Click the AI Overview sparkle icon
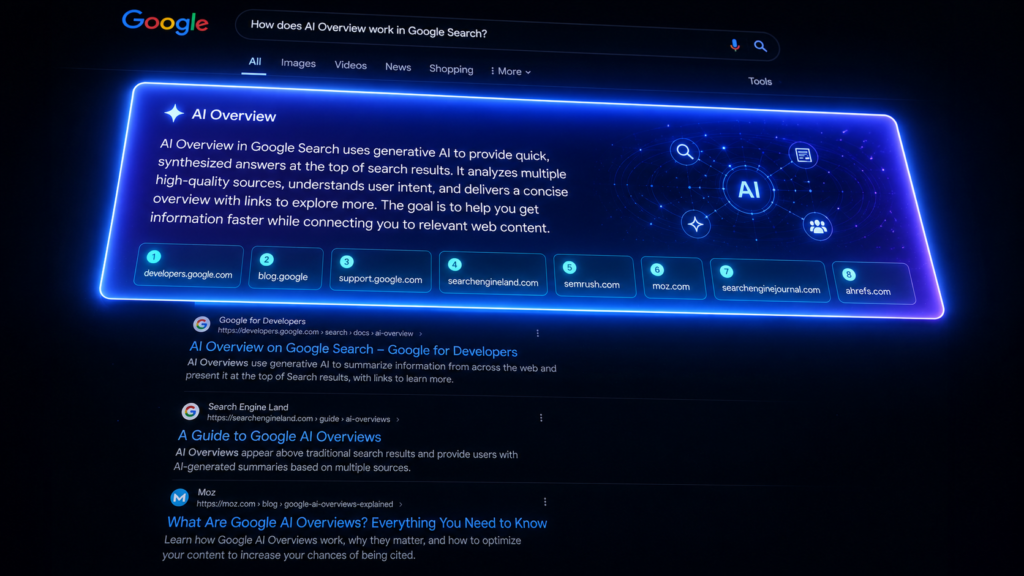1024x576 pixels. (174, 113)
